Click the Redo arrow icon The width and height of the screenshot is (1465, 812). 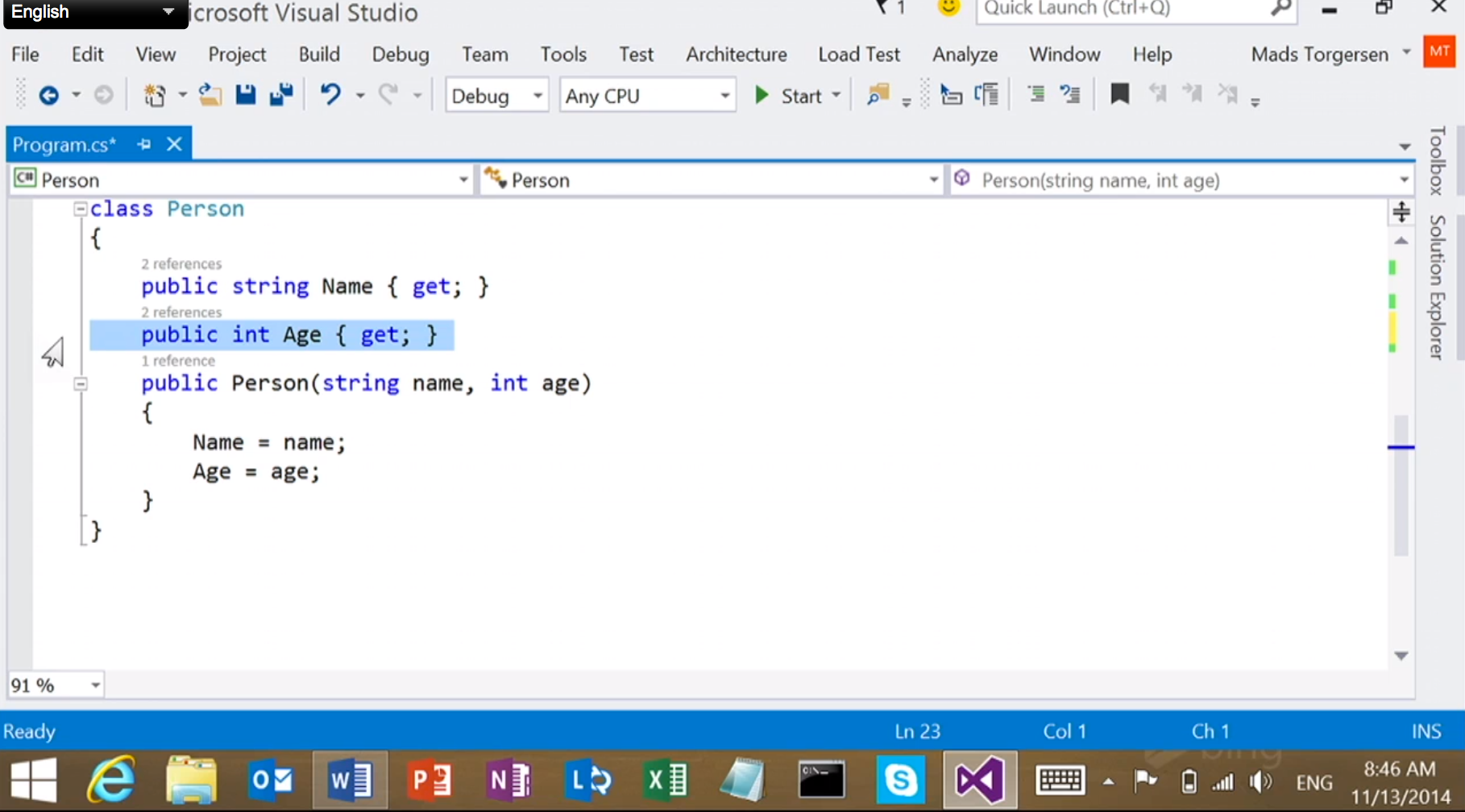(x=388, y=95)
